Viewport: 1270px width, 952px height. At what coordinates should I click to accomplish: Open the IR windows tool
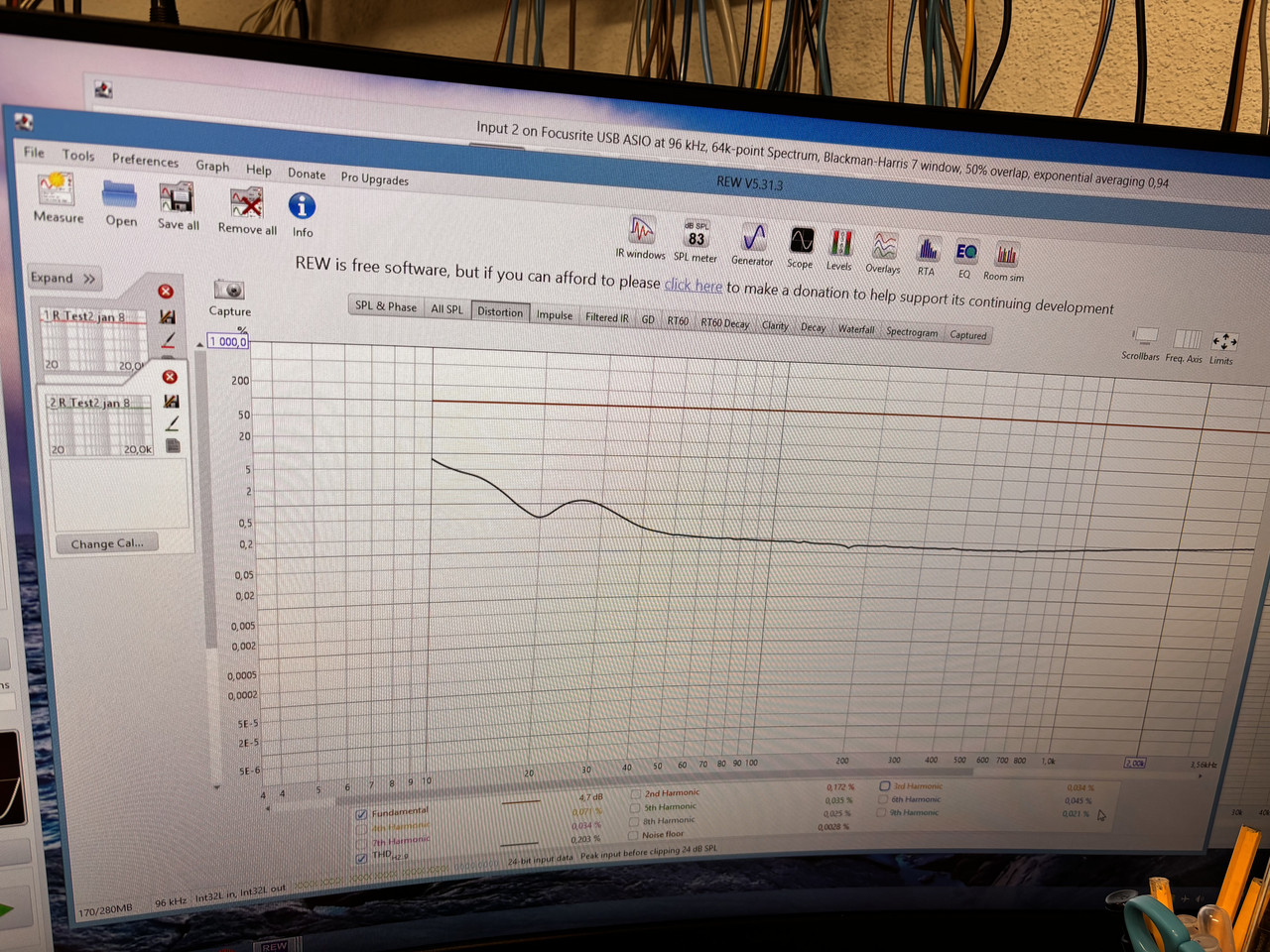[x=642, y=230]
